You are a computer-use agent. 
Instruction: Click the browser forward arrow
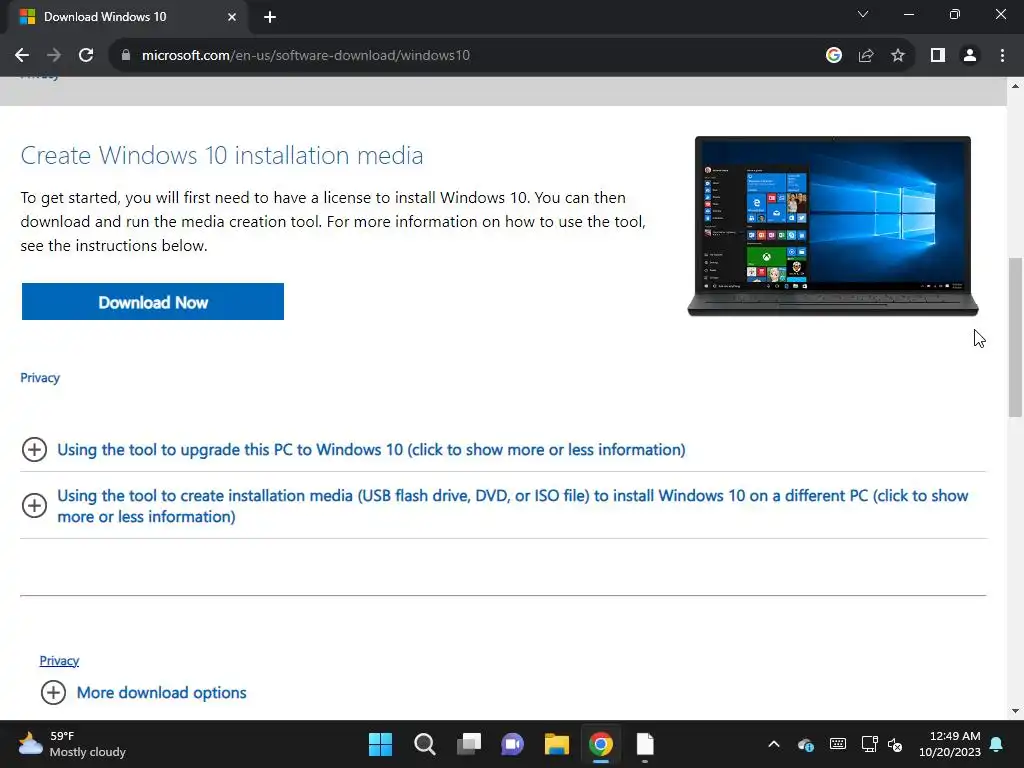pyautogui.click(x=54, y=56)
